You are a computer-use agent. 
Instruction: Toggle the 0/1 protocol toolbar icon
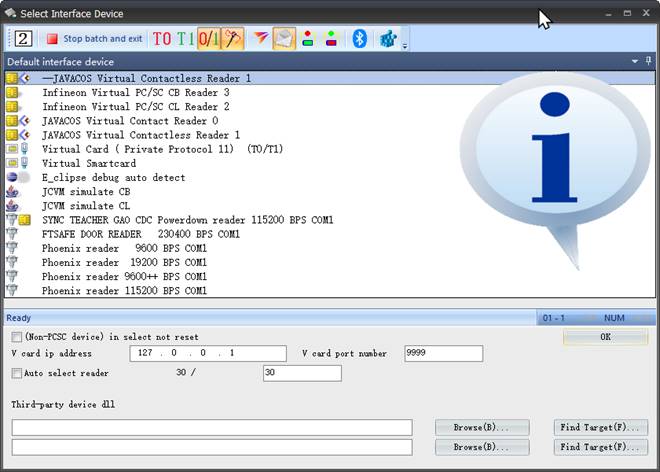coord(209,39)
